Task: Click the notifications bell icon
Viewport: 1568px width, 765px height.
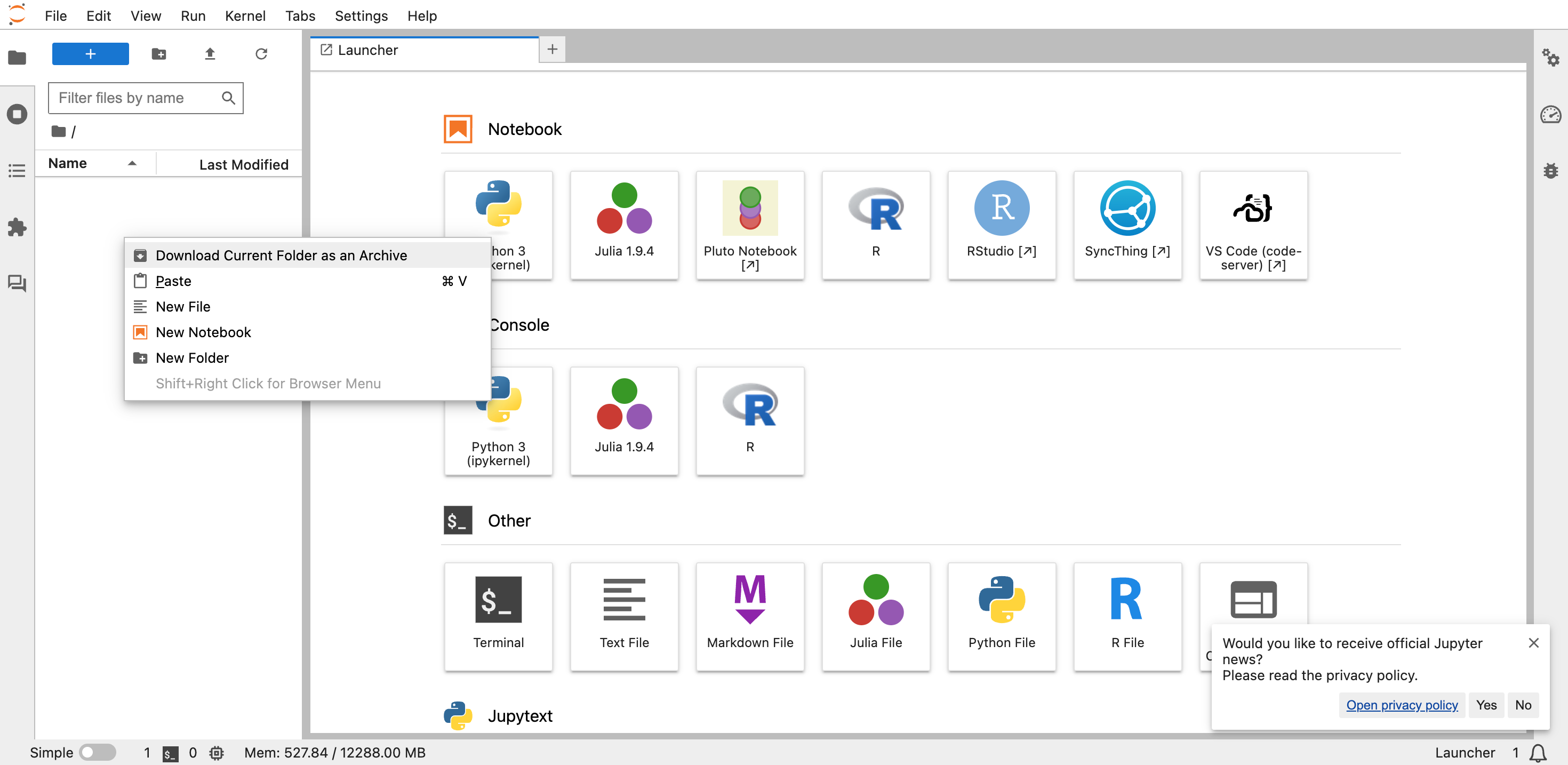Action: point(1538,753)
